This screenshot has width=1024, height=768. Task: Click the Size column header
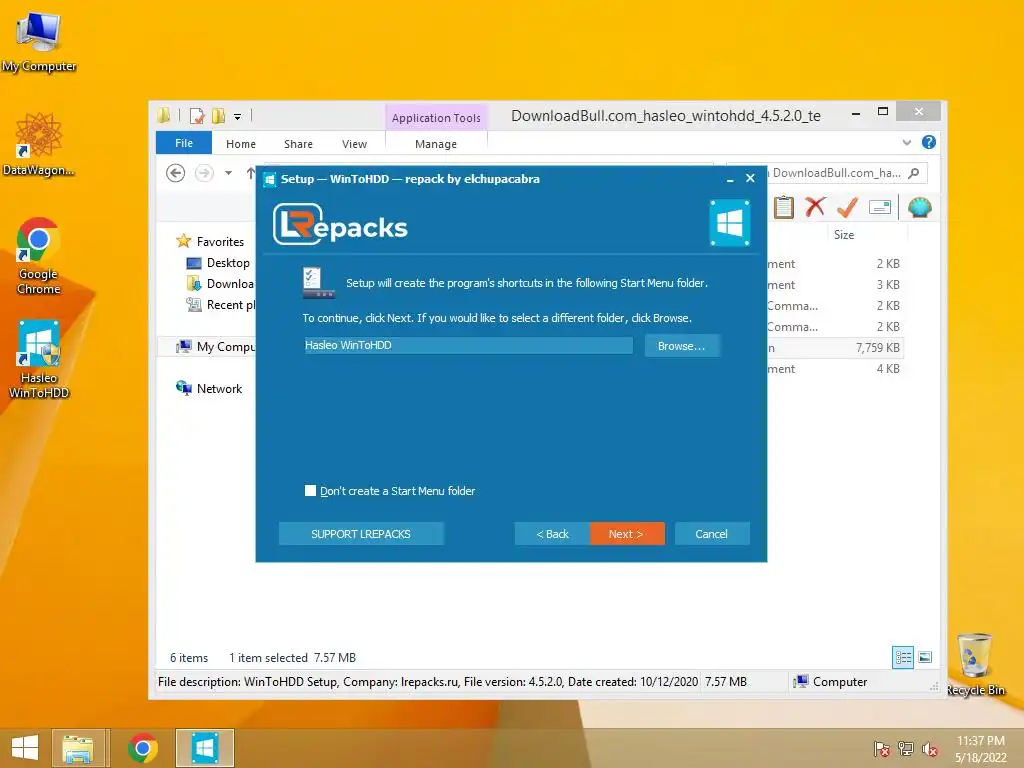point(844,234)
